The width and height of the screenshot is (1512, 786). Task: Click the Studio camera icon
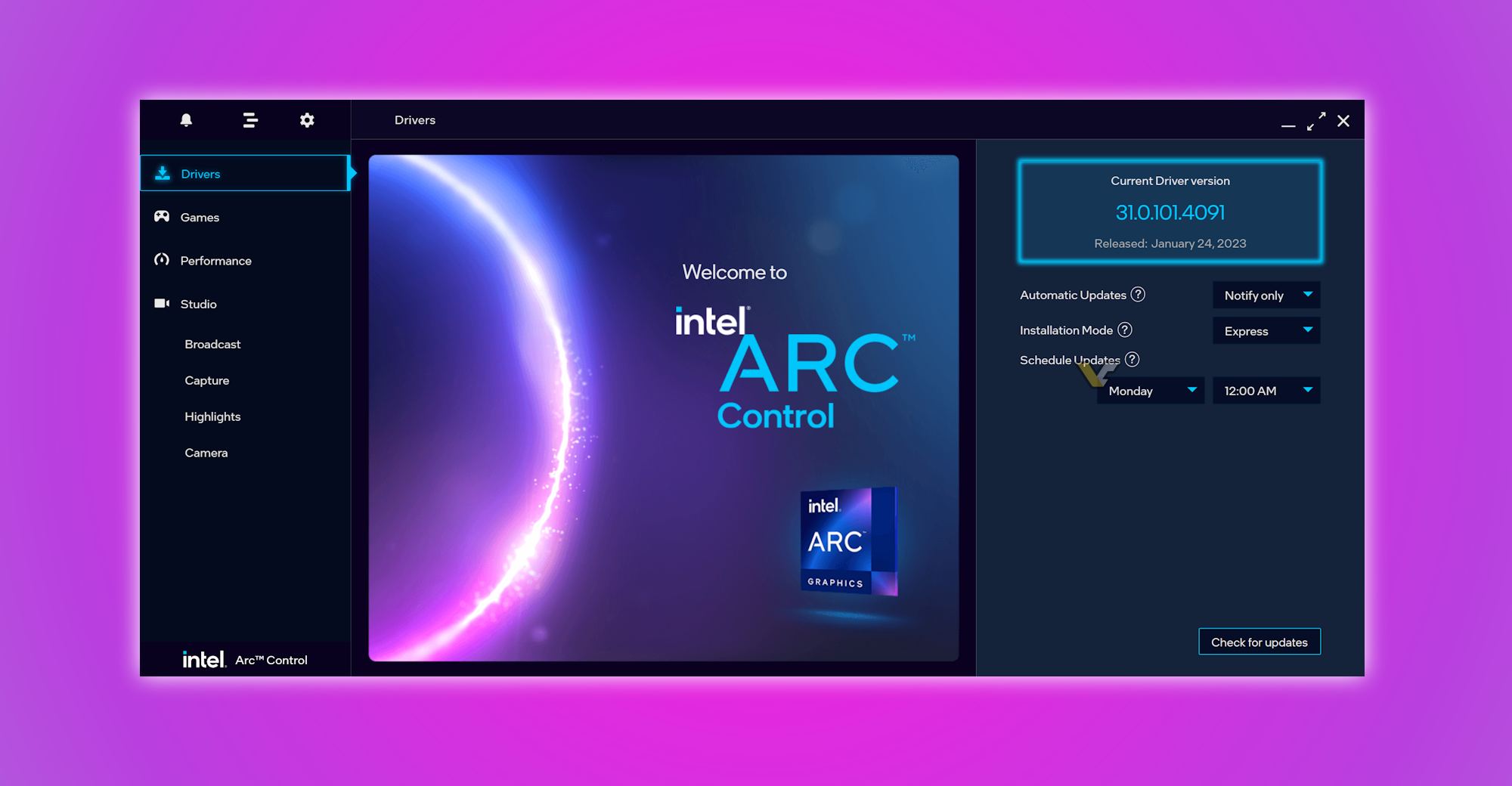pos(162,303)
